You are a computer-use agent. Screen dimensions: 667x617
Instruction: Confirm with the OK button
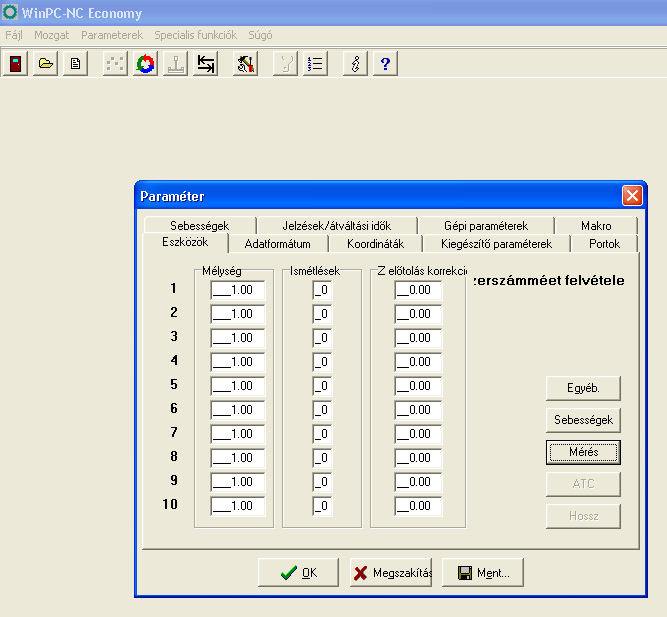click(298, 573)
